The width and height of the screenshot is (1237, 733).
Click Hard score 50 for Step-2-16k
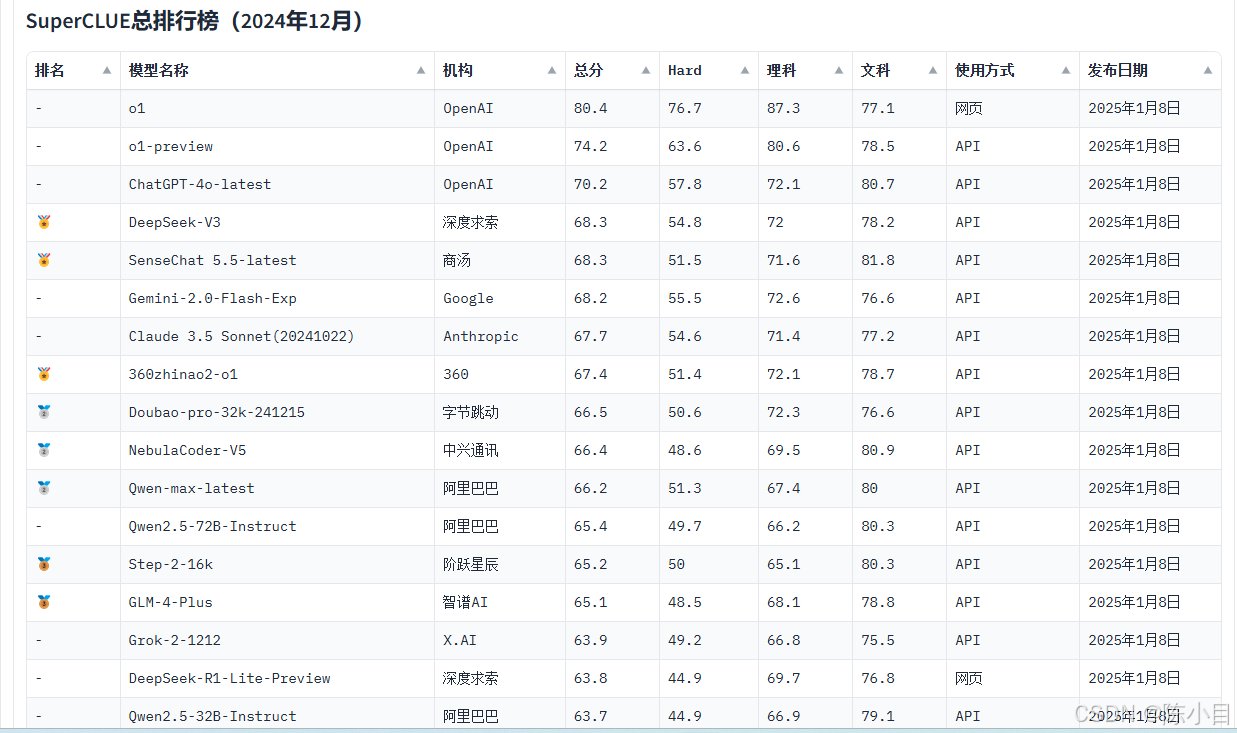[677, 564]
